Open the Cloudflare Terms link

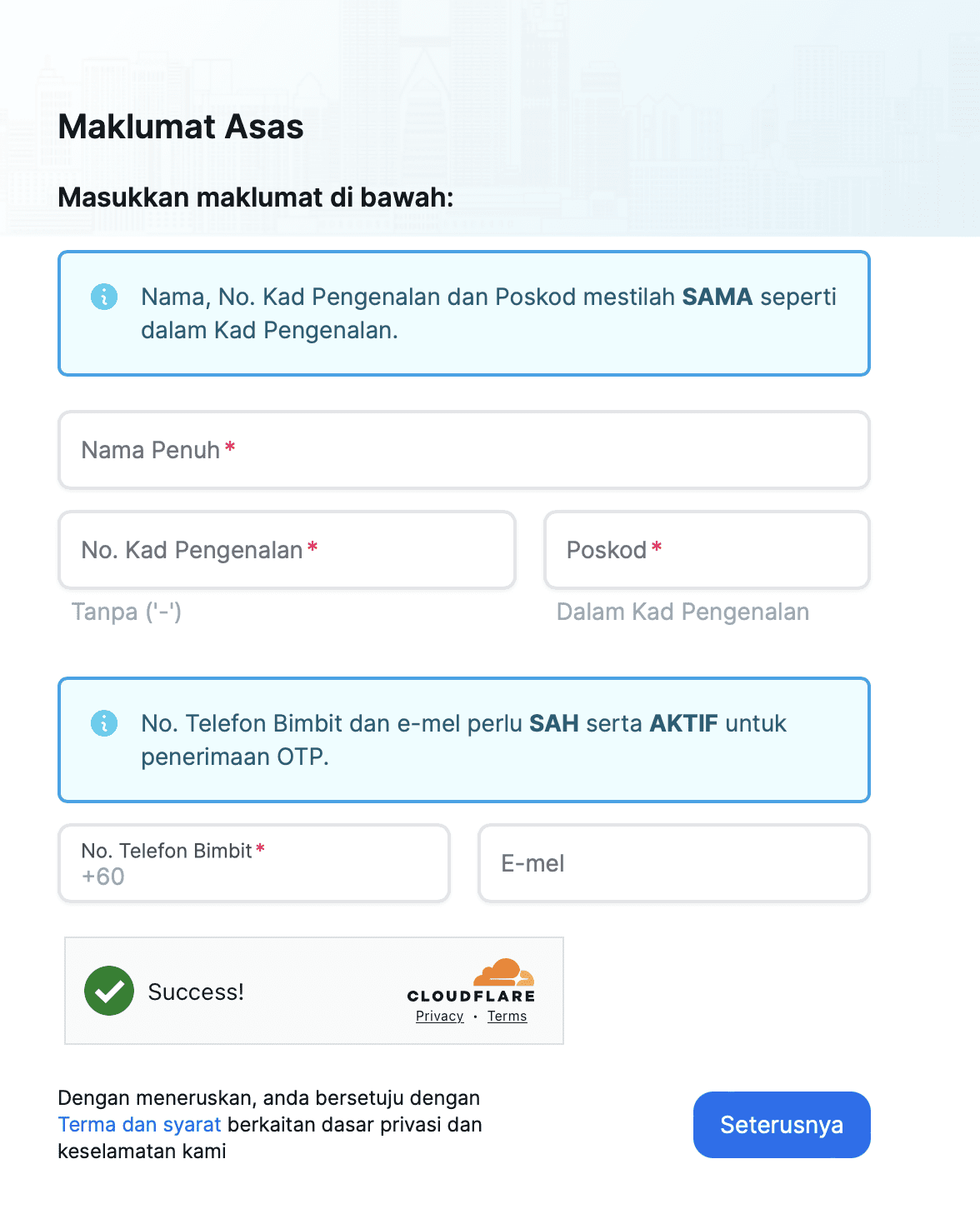(x=507, y=1017)
